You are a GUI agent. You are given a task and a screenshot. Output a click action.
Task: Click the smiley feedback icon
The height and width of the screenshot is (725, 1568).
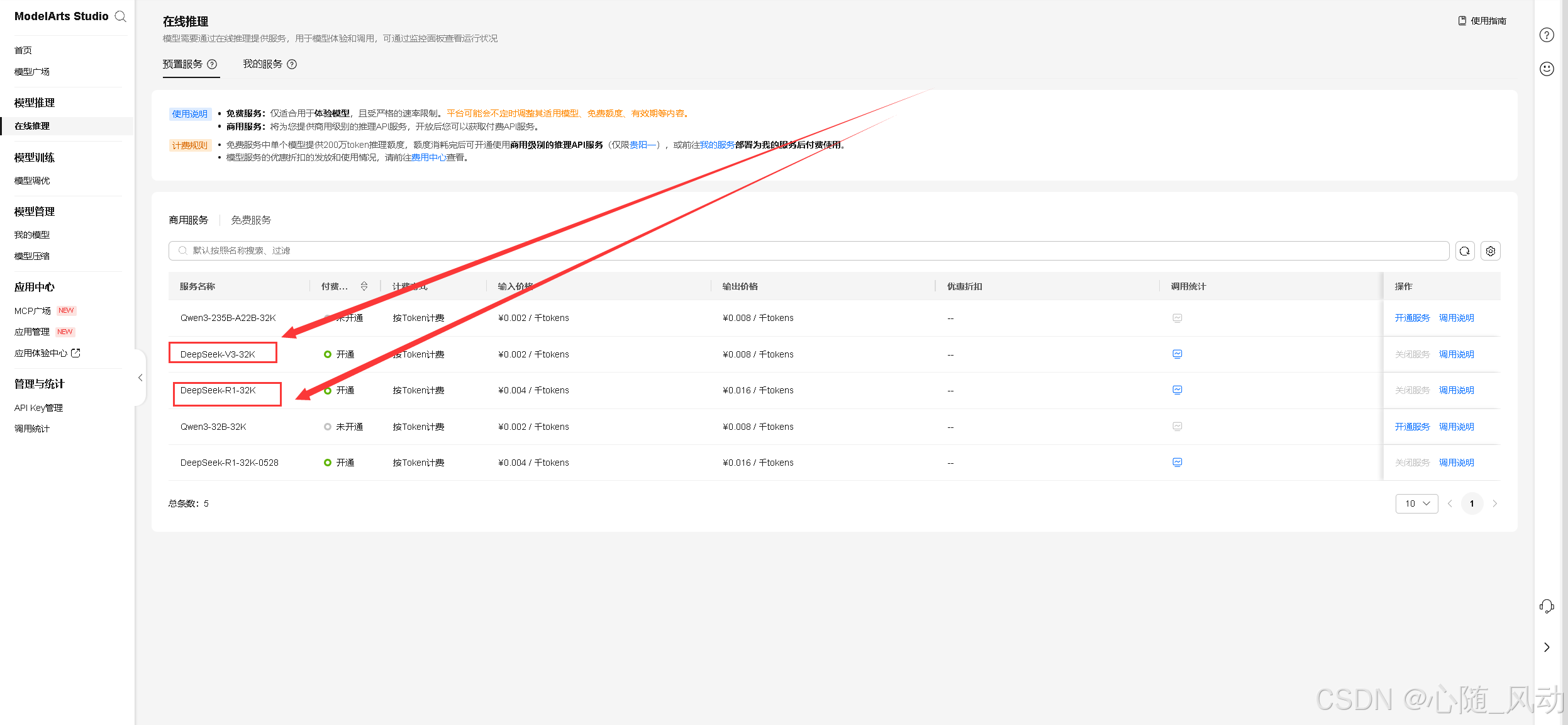(1547, 69)
